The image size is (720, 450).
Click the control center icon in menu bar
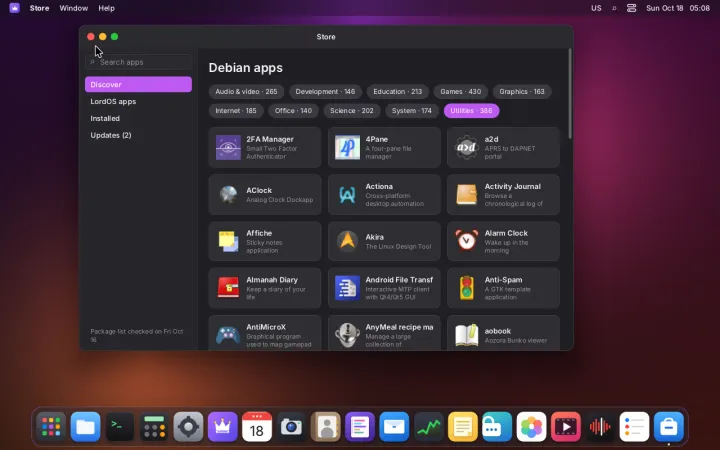(x=631, y=8)
